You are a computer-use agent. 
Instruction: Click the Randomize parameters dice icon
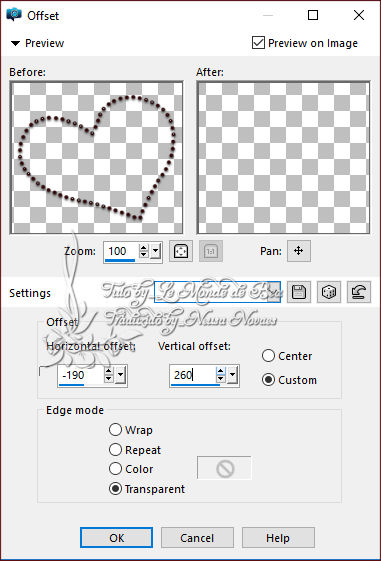[x=328, y=292]
